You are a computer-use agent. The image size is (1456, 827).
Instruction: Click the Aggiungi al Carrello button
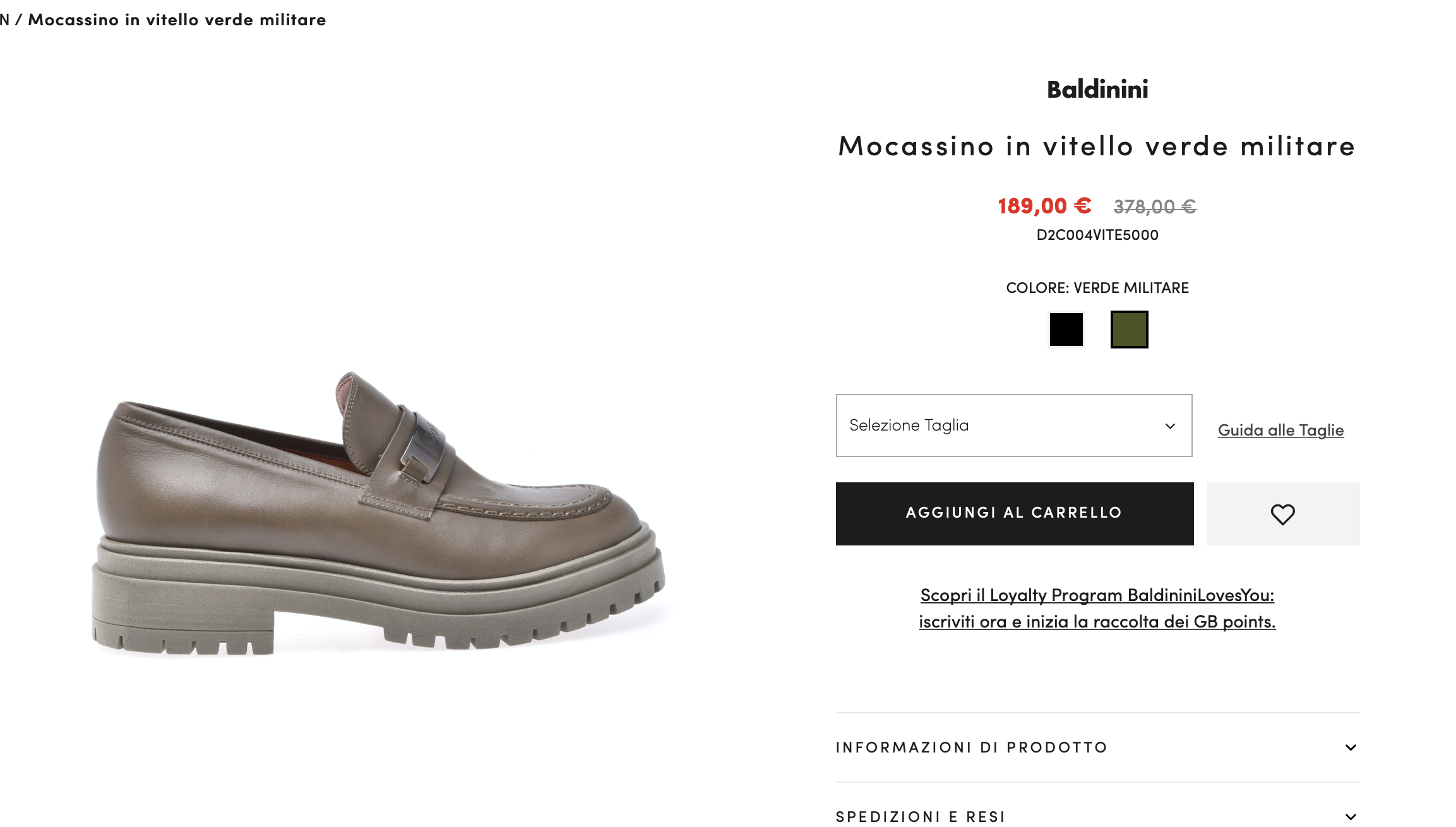[1014, 513]
